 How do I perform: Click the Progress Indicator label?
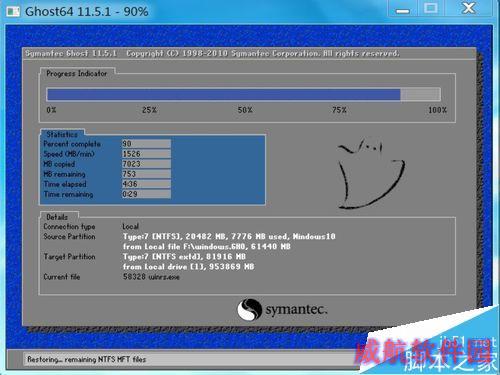[x=77, y=73]
